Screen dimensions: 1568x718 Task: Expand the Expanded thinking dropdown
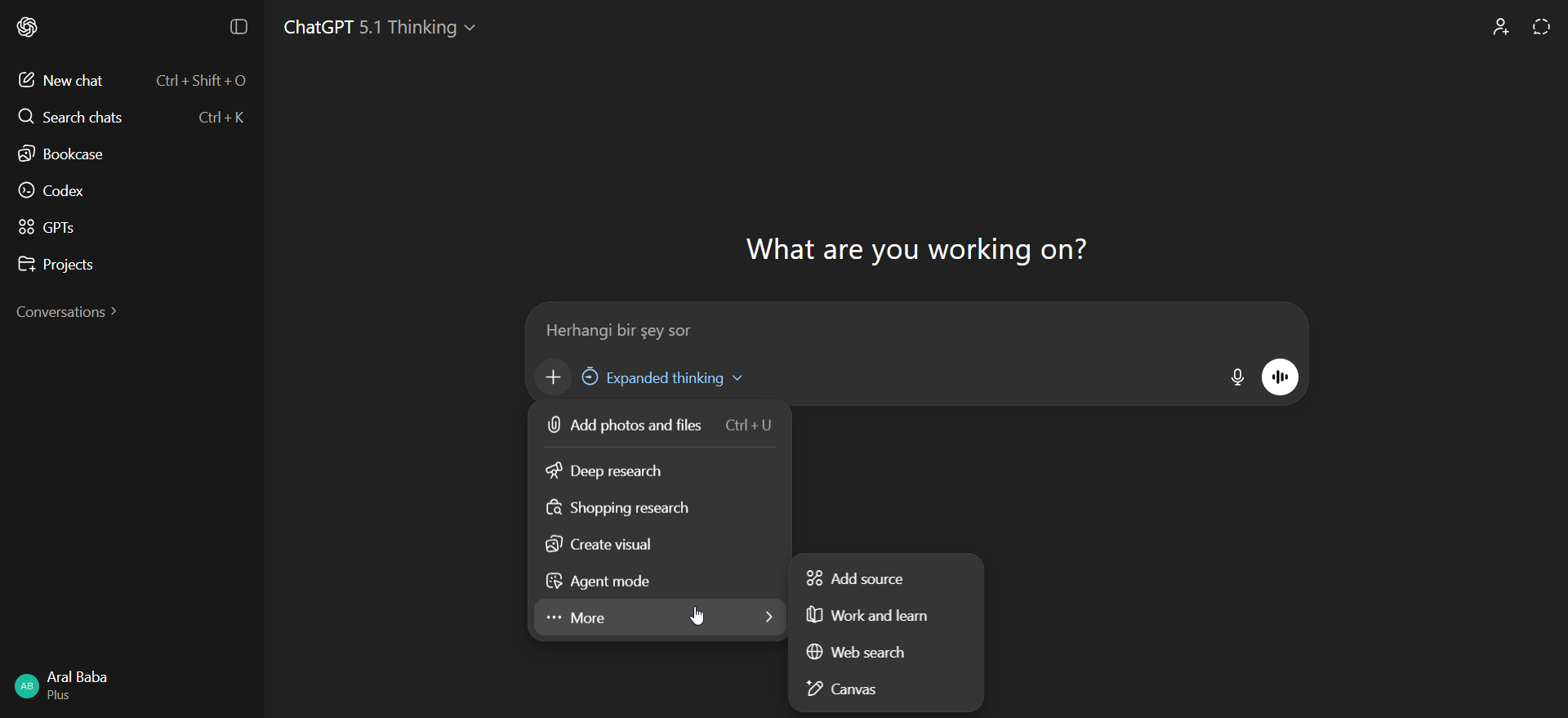coord(662,378)
